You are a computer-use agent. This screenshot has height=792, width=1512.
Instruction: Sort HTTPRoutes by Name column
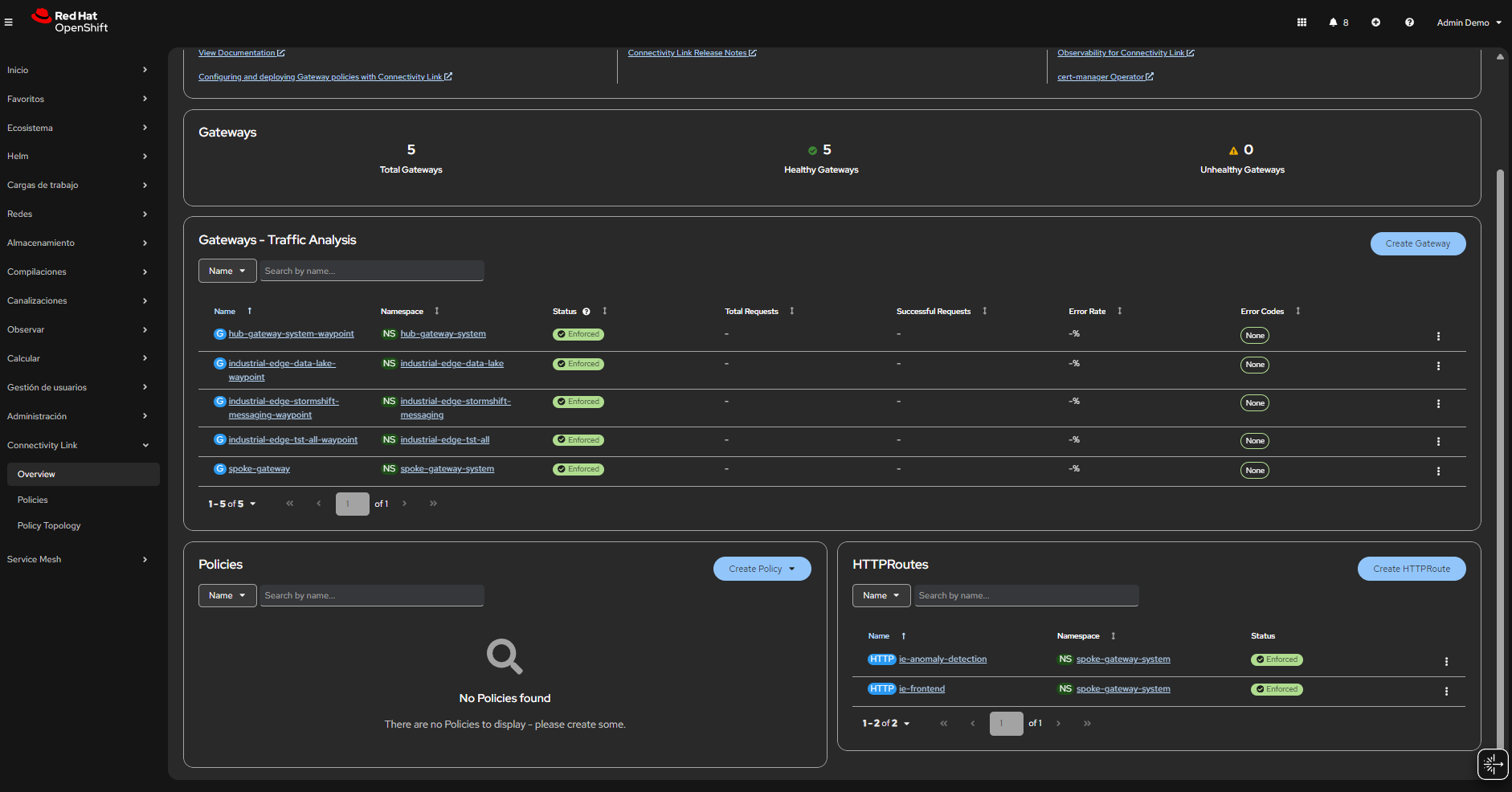887,636
